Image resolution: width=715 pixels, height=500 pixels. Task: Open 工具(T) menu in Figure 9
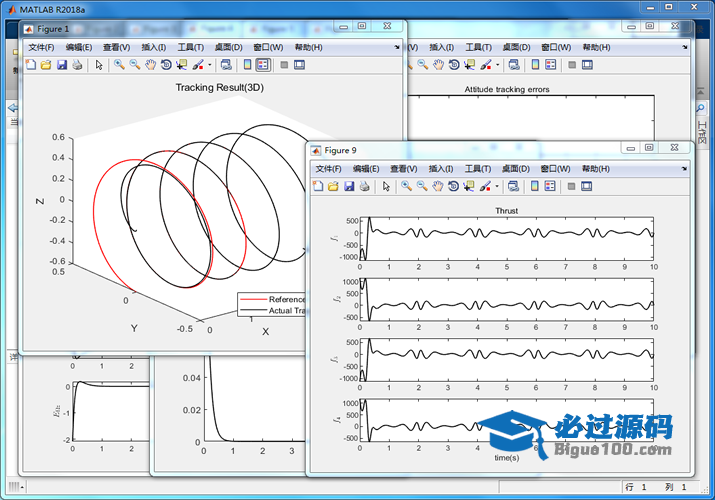[479, 169]
